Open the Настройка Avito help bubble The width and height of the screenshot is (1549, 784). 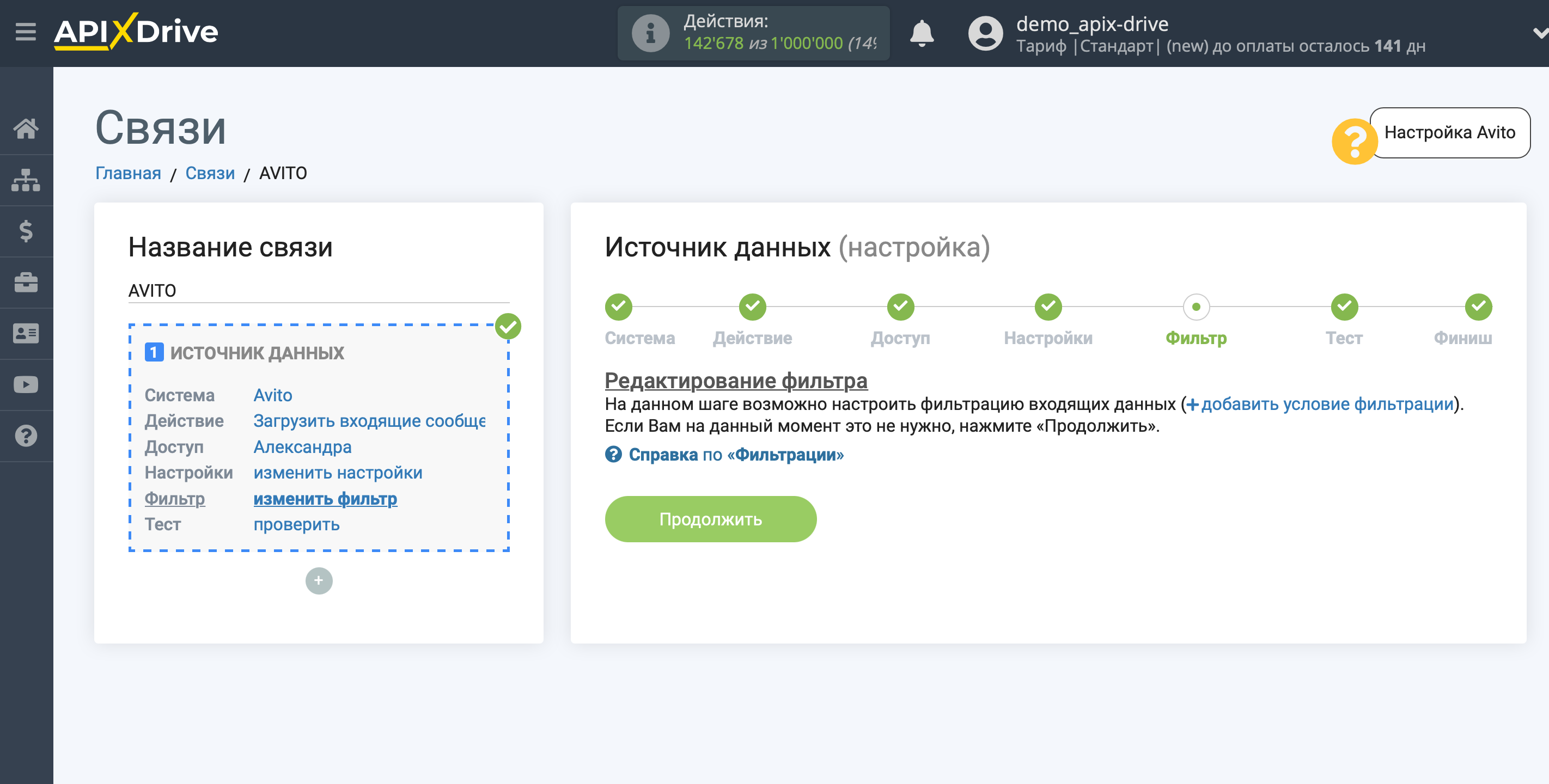coord(1449,132)
